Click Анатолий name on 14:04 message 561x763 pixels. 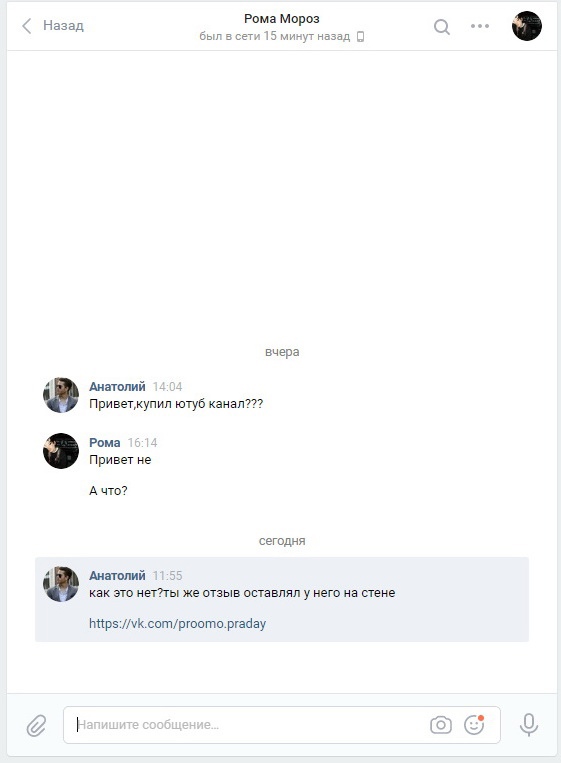[117, 386]
